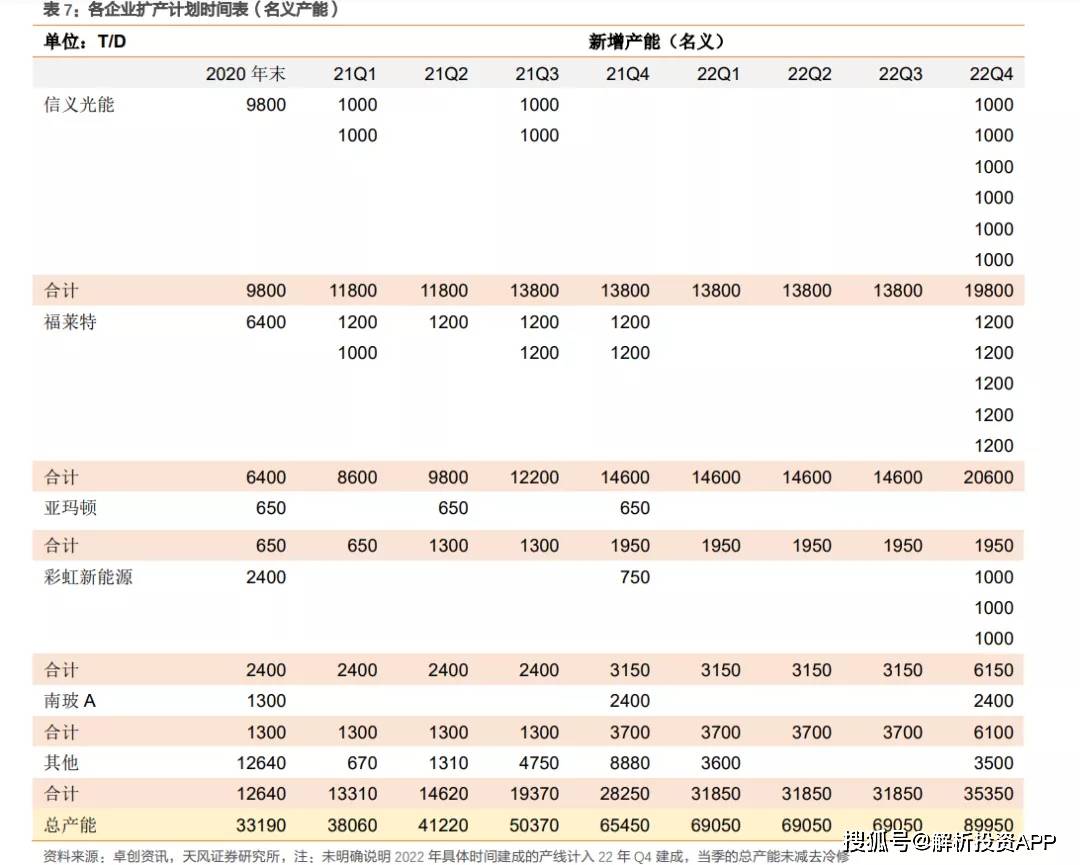
Task: Click the 22Q2 column header
Action: [x=809, y=74]
